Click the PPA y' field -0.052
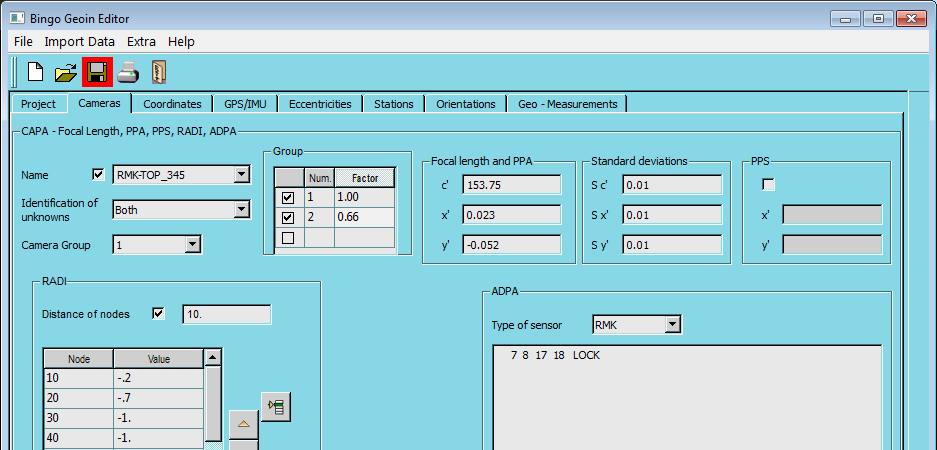Viewport: 937px width, 450px height. pyautogui.click(x=512, y=244)
